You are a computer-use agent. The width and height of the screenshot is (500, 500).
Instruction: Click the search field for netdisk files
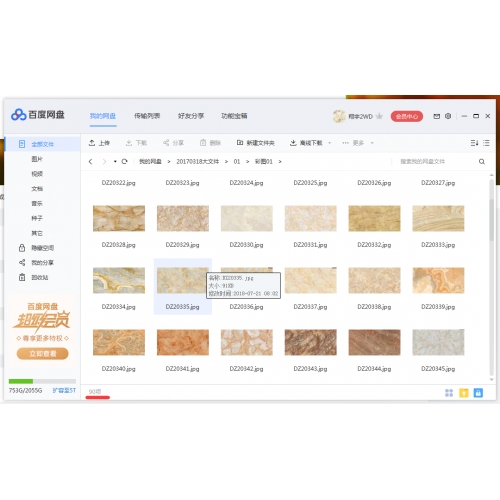(435, 162)
